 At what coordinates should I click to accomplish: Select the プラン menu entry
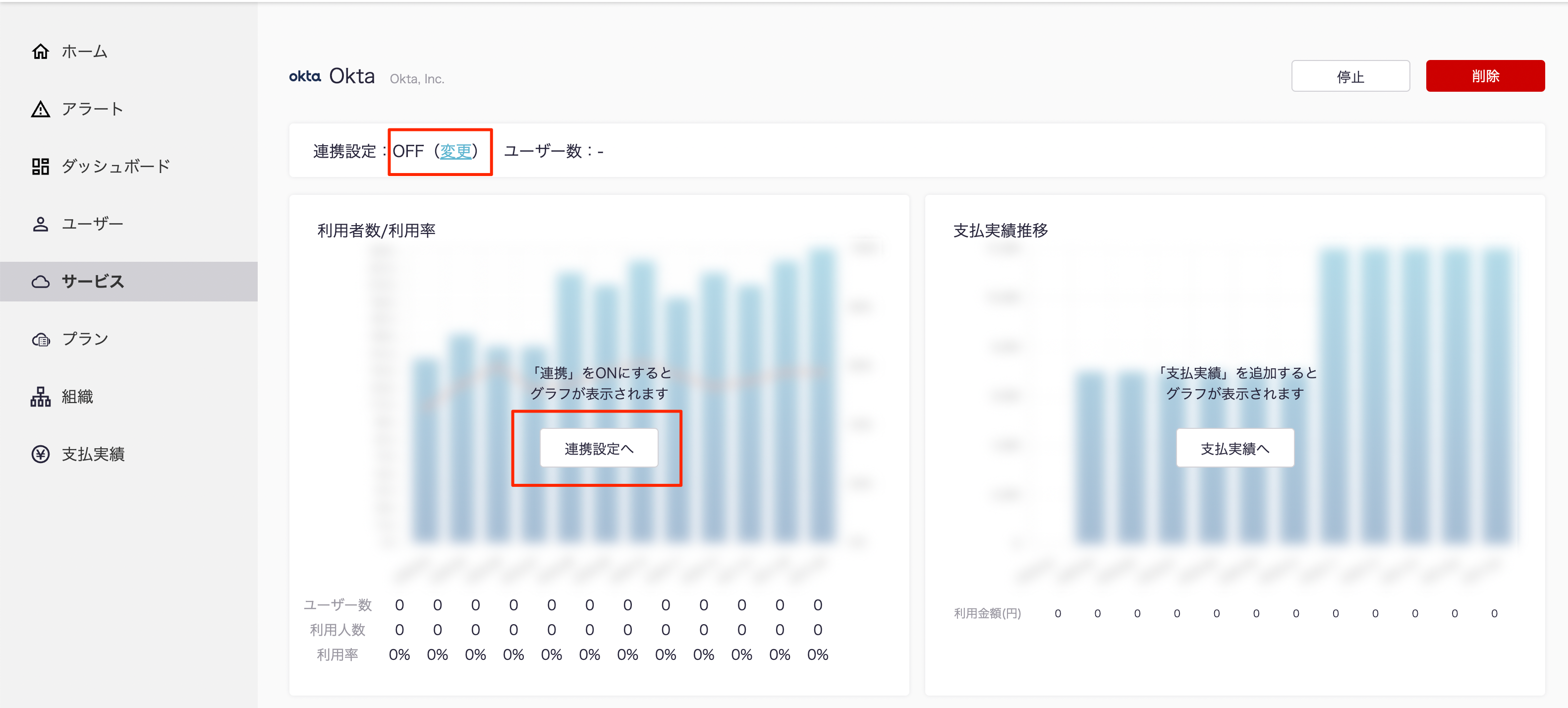pyautogui.click(x=85, y=340)
